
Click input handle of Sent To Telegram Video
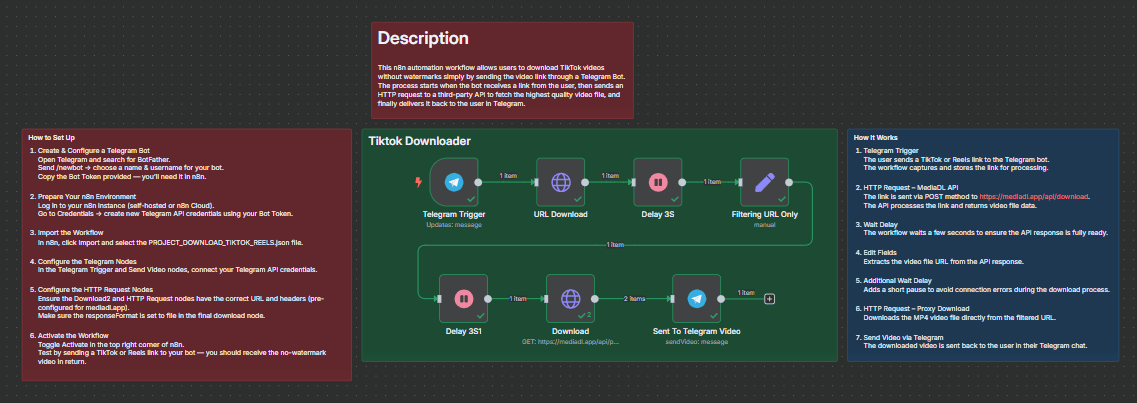[672, 298]
